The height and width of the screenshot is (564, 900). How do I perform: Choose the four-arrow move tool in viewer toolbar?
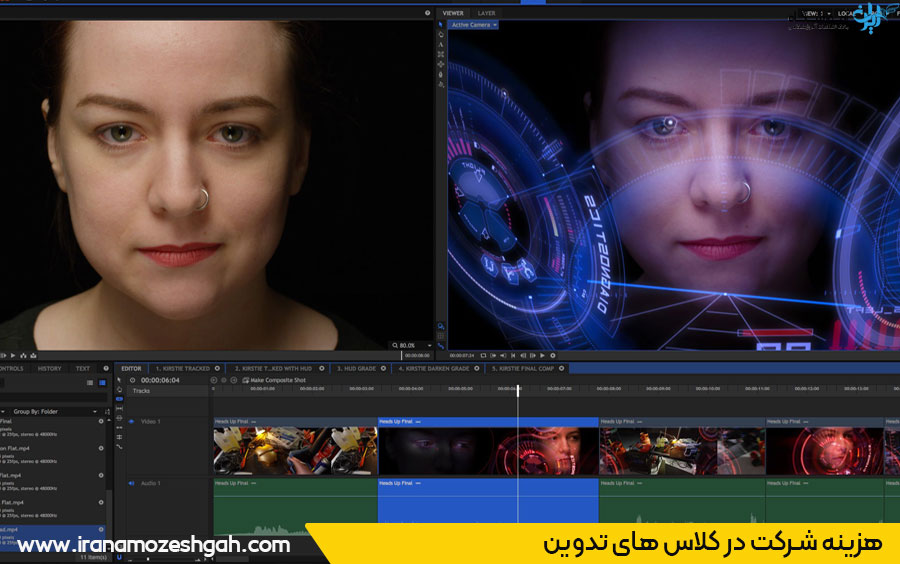click(441, 64)
